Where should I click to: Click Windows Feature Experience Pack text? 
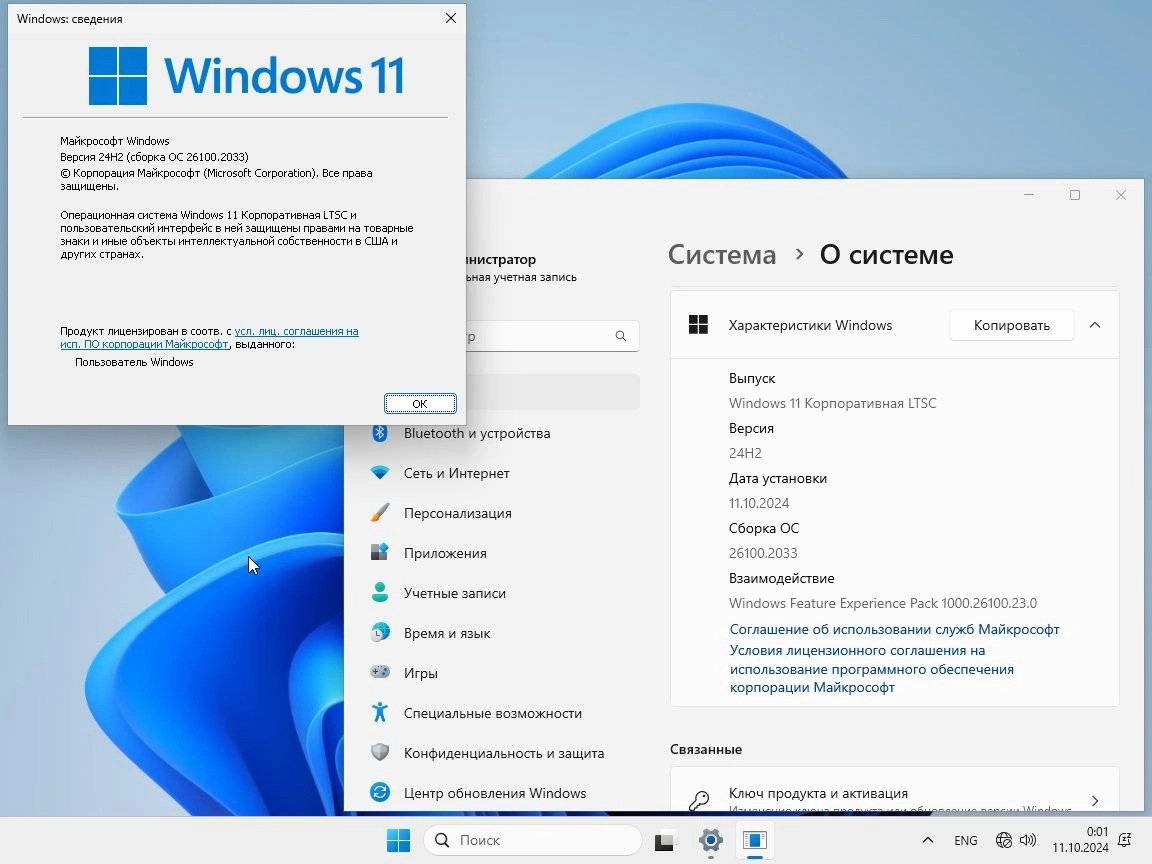[883, 602]
